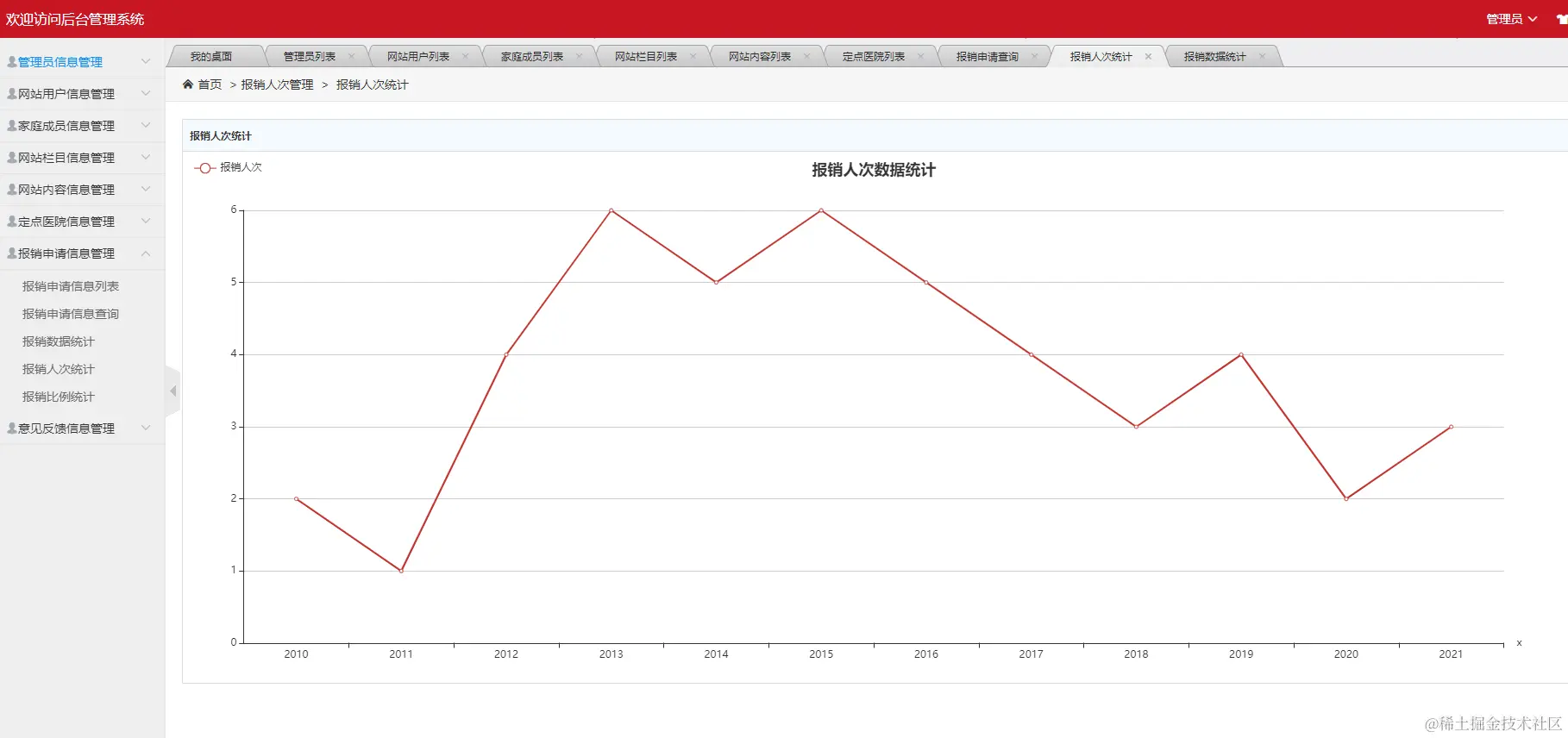
Task: Close the 管理员列表 tab
Action: click(351, 57)
